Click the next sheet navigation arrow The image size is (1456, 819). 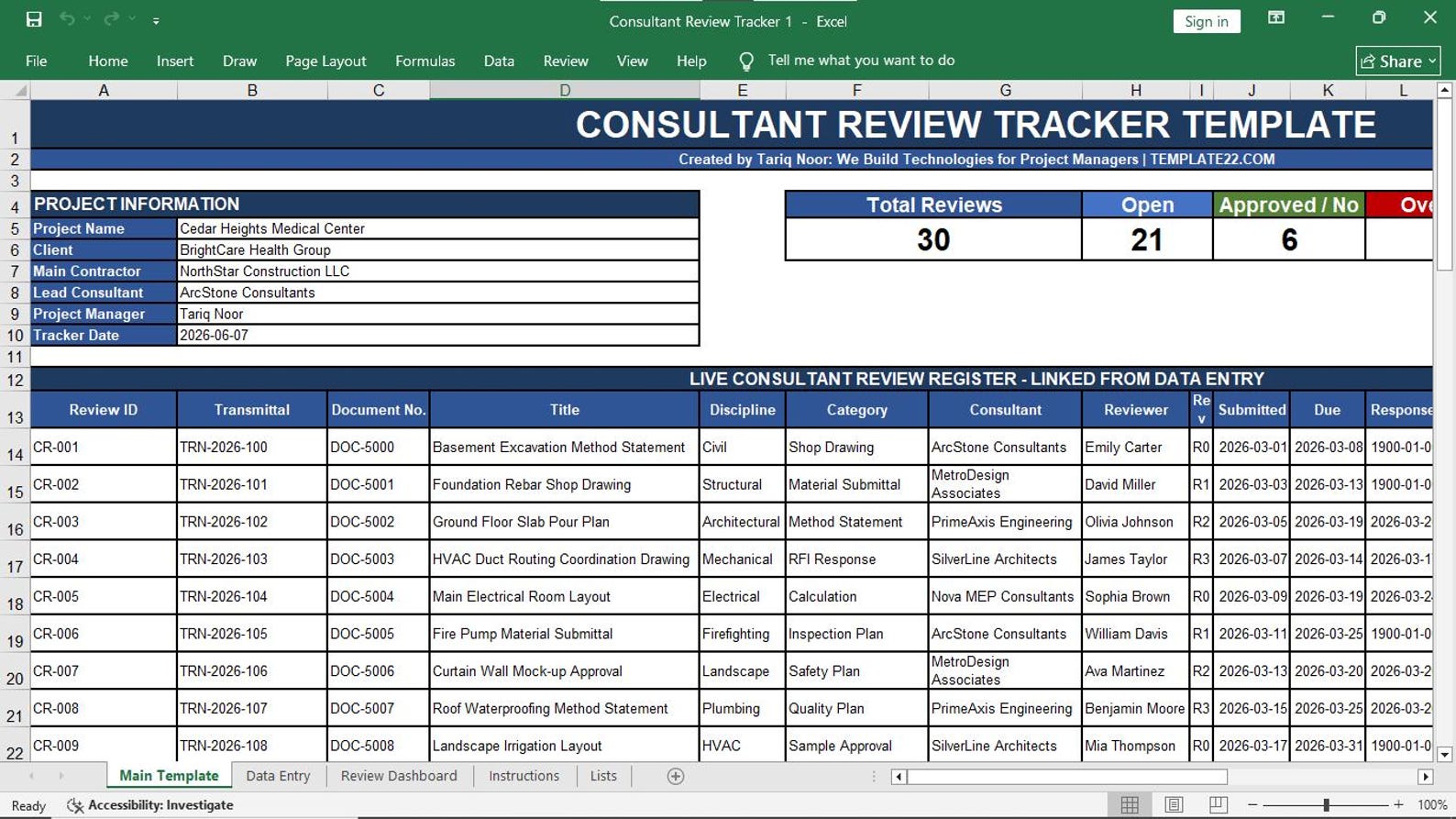61,776
